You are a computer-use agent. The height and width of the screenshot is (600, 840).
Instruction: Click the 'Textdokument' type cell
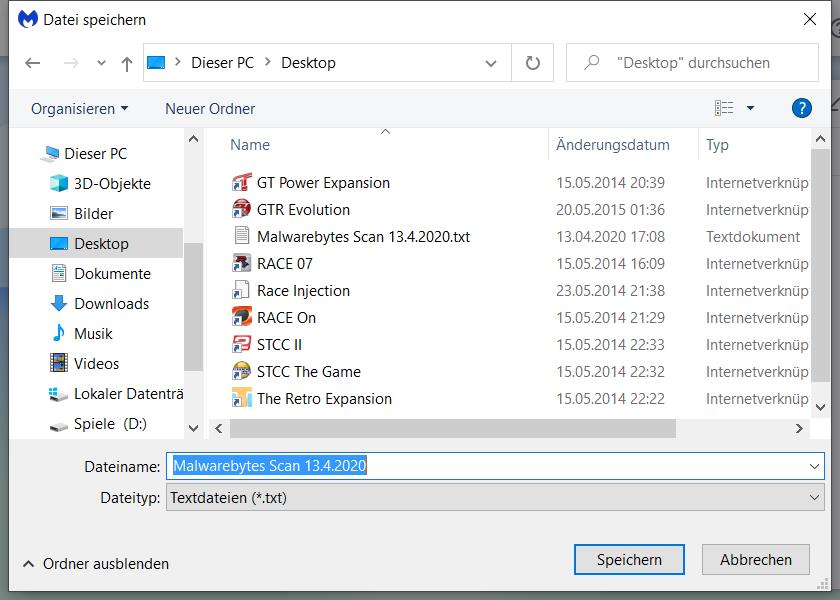(x=753, y=236)
